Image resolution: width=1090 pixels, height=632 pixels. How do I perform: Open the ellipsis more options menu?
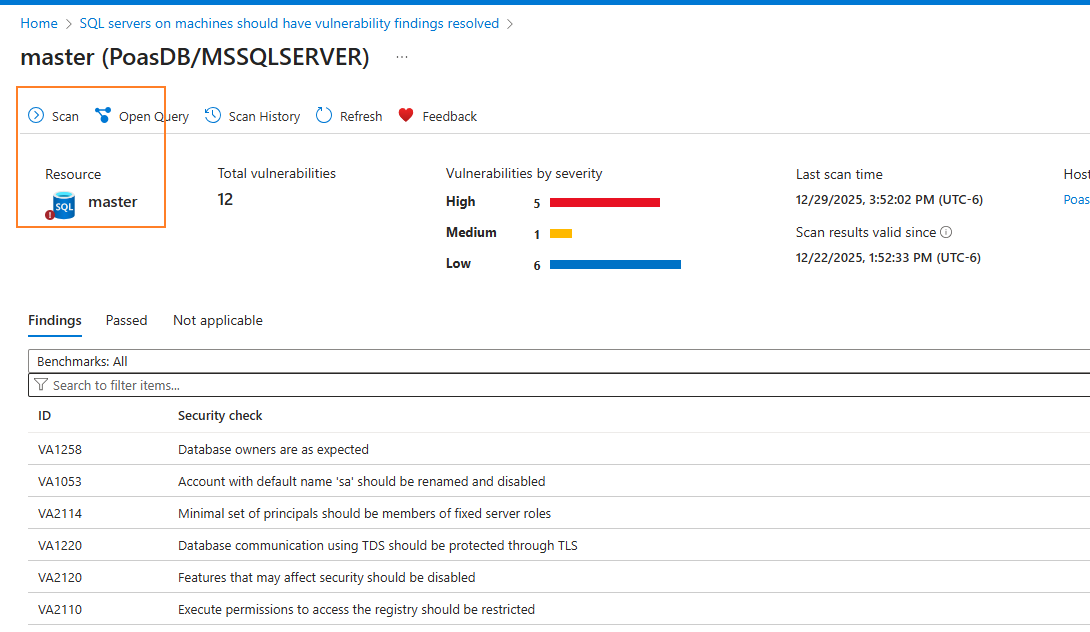(x=402, y=57)
